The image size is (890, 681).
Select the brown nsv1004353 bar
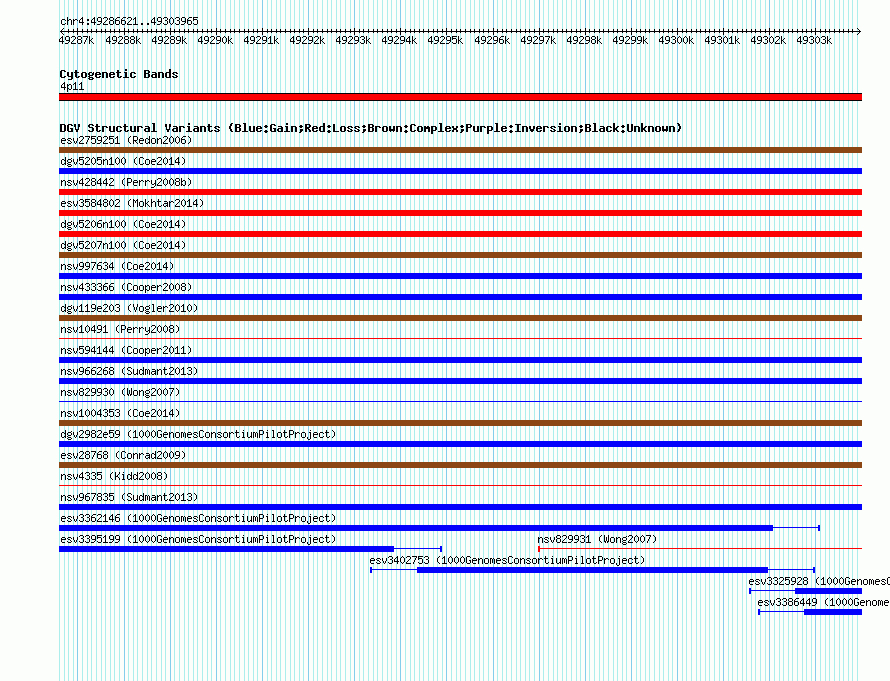point(460,423)
